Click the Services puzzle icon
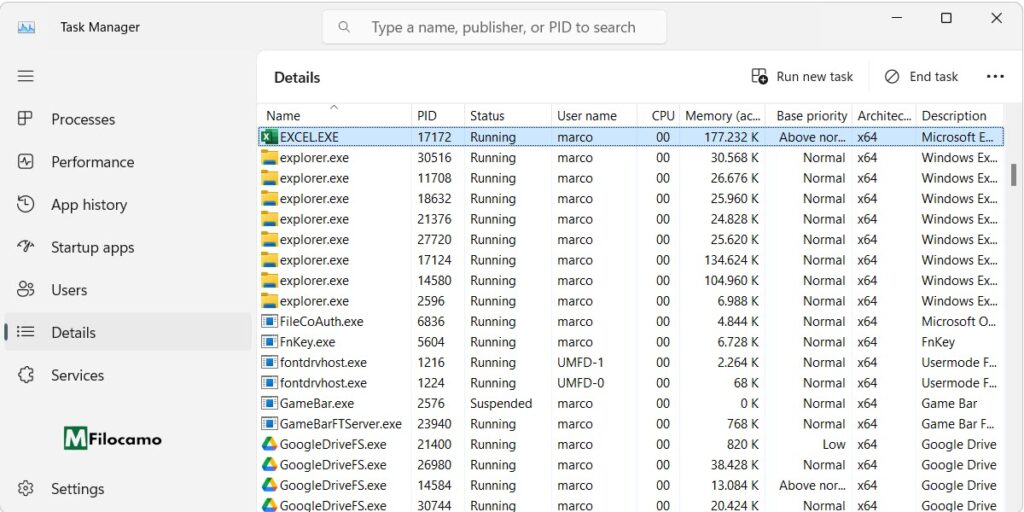Screen dimensions: 1024x512 [25, 375]
